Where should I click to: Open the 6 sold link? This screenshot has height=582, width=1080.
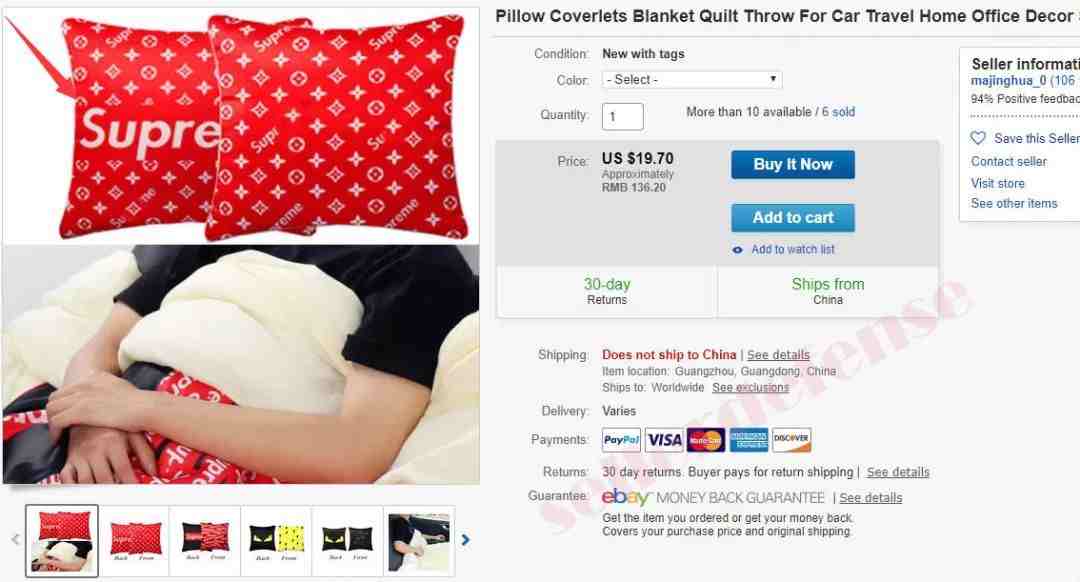[838, 112]
